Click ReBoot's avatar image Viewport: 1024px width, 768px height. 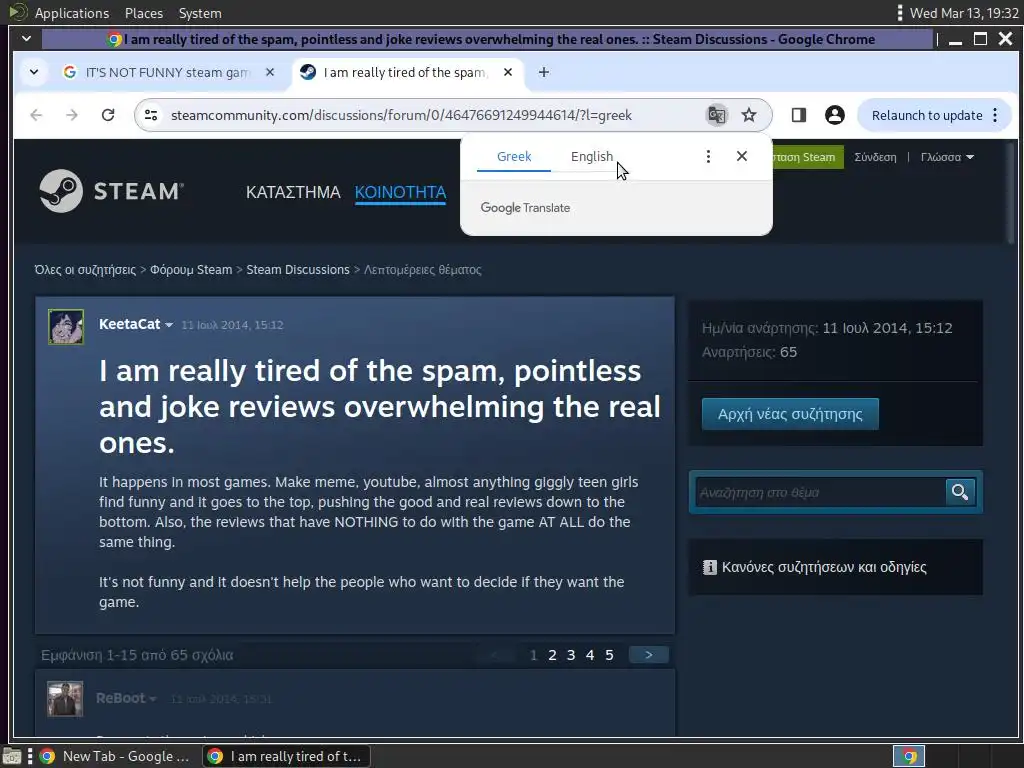pyautogui.click(x=65, y=699)
